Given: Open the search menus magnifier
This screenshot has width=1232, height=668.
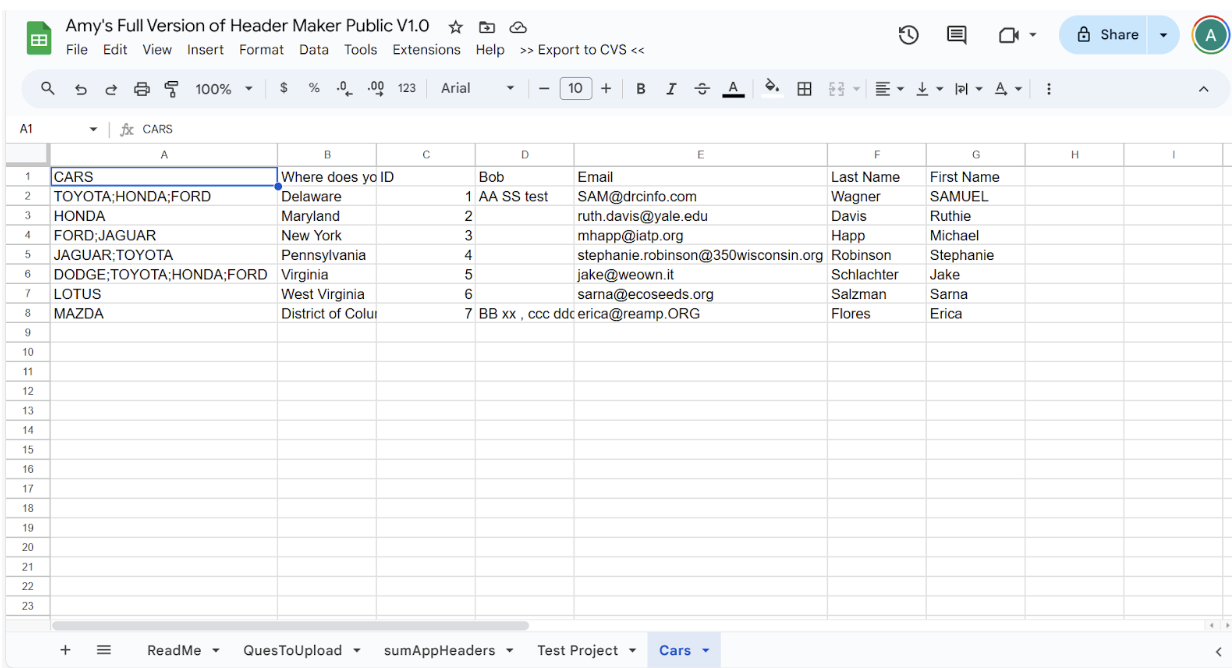Looking at the screenshot, I should coord(48,89).
